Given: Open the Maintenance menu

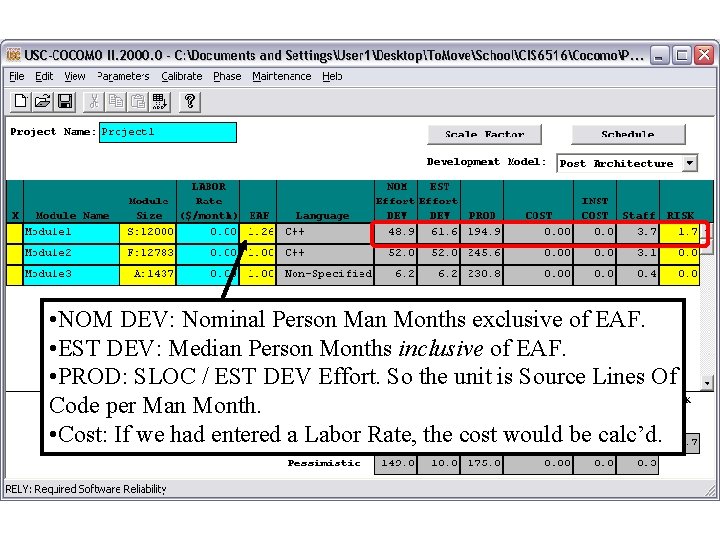Looking at the screenshot, I should tap(281, 76).
